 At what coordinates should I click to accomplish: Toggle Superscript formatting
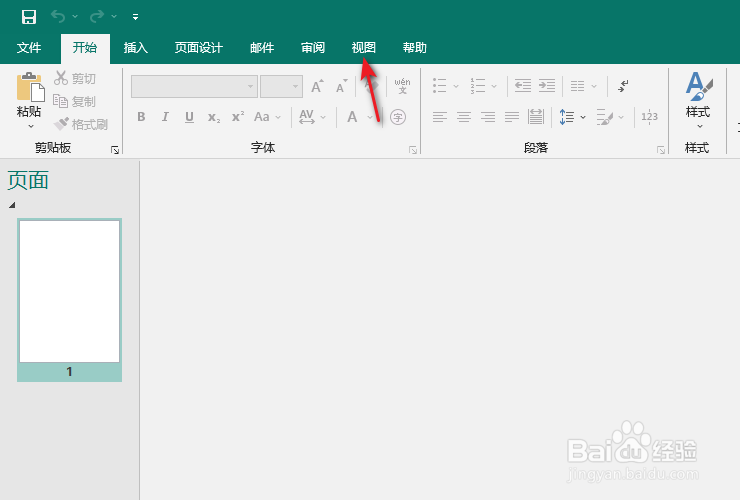click(238, 117)
